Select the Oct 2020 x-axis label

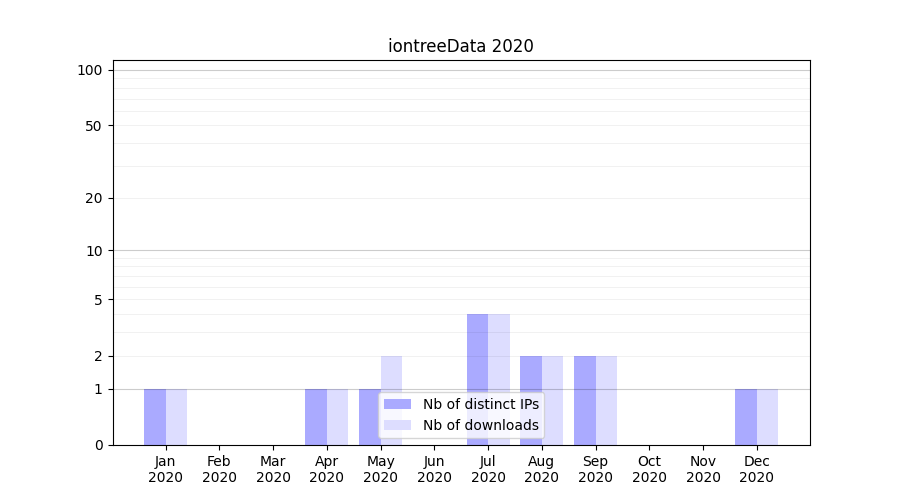pyautogui.click(x=649, y=469)
